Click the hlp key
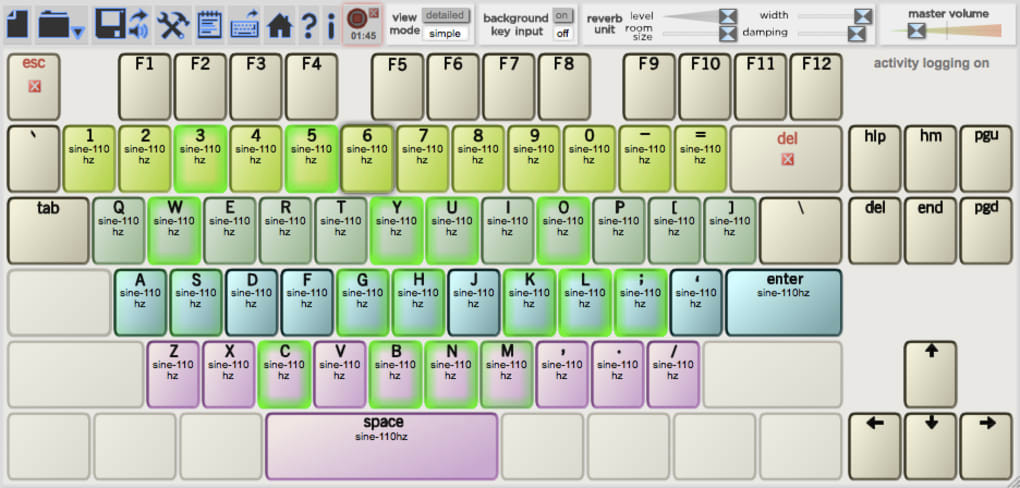 pyautogui.click(x=875, y=159)
